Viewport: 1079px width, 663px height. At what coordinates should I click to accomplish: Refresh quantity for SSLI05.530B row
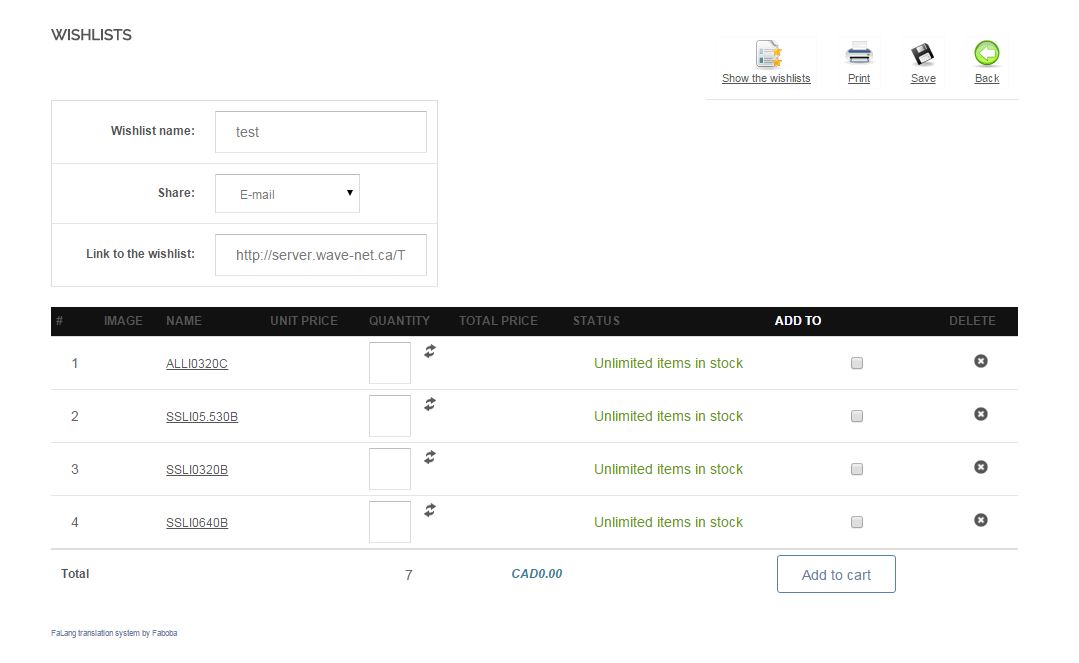(x=430, y=404)
